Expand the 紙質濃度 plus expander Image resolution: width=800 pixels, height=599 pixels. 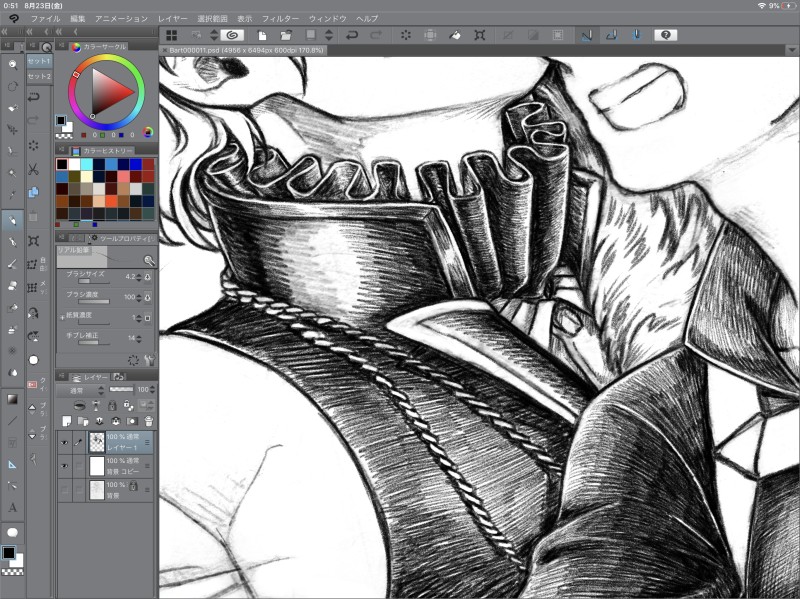coord(62,317)
